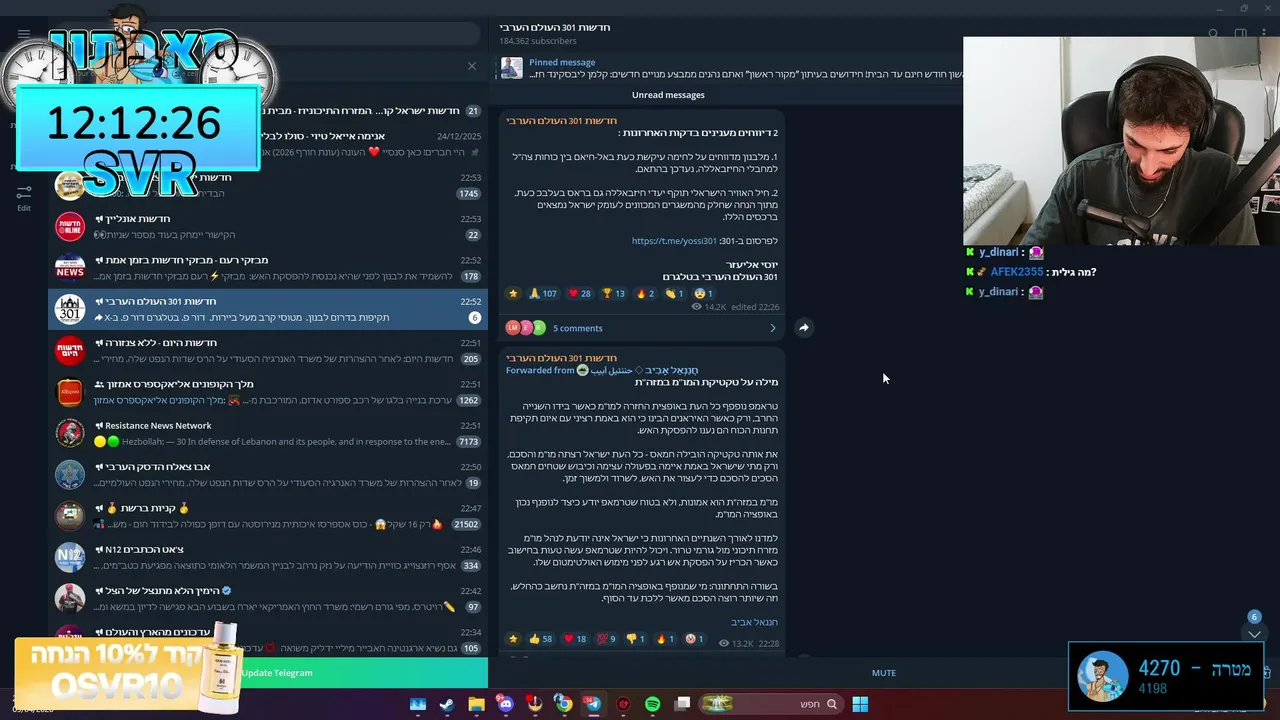Search in this channel with magnifier icon
1280x720 pixels.
pyautogui.click(x=1213, y=33)
